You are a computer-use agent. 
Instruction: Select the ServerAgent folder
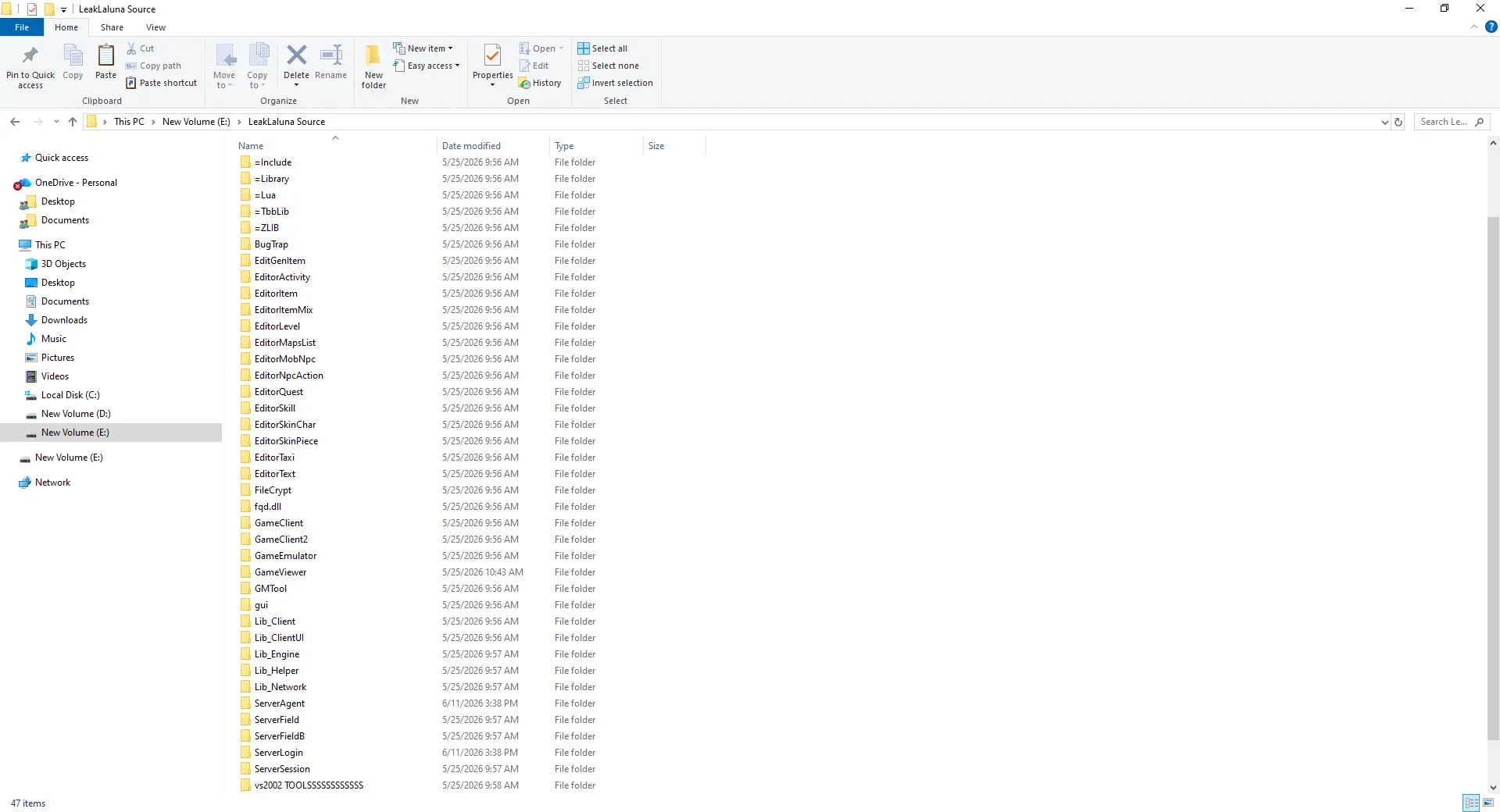point(280,703)
